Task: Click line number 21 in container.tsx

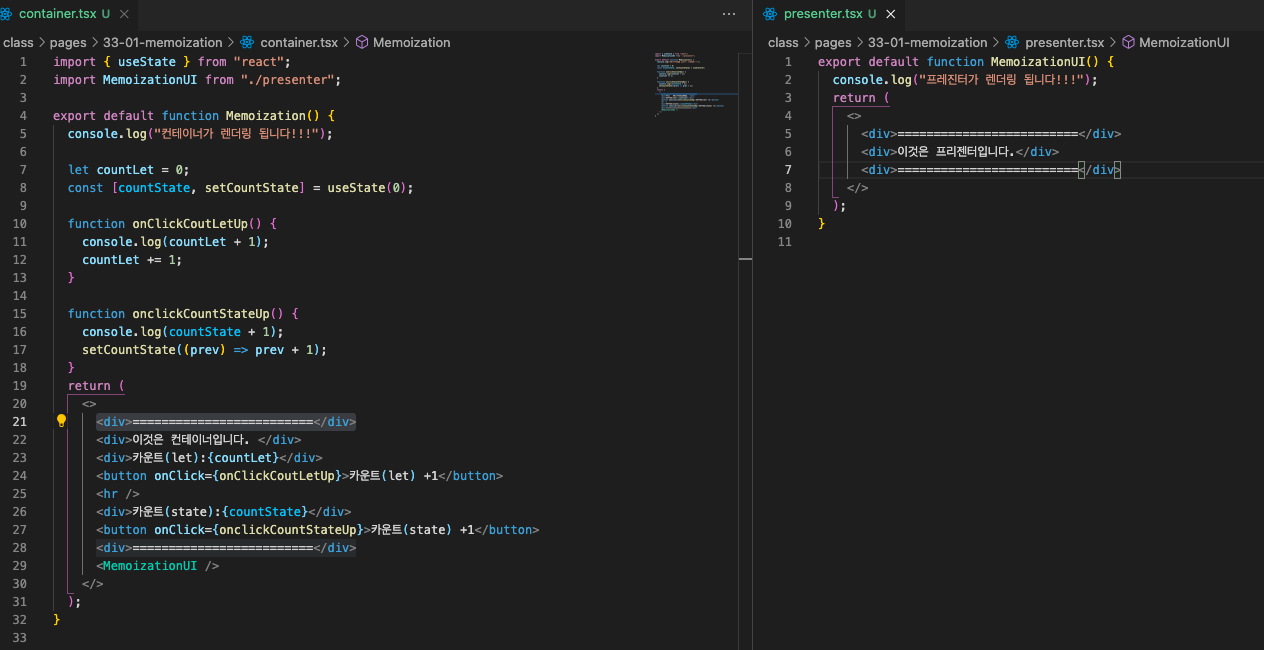Action: click(x=20, y=421)
